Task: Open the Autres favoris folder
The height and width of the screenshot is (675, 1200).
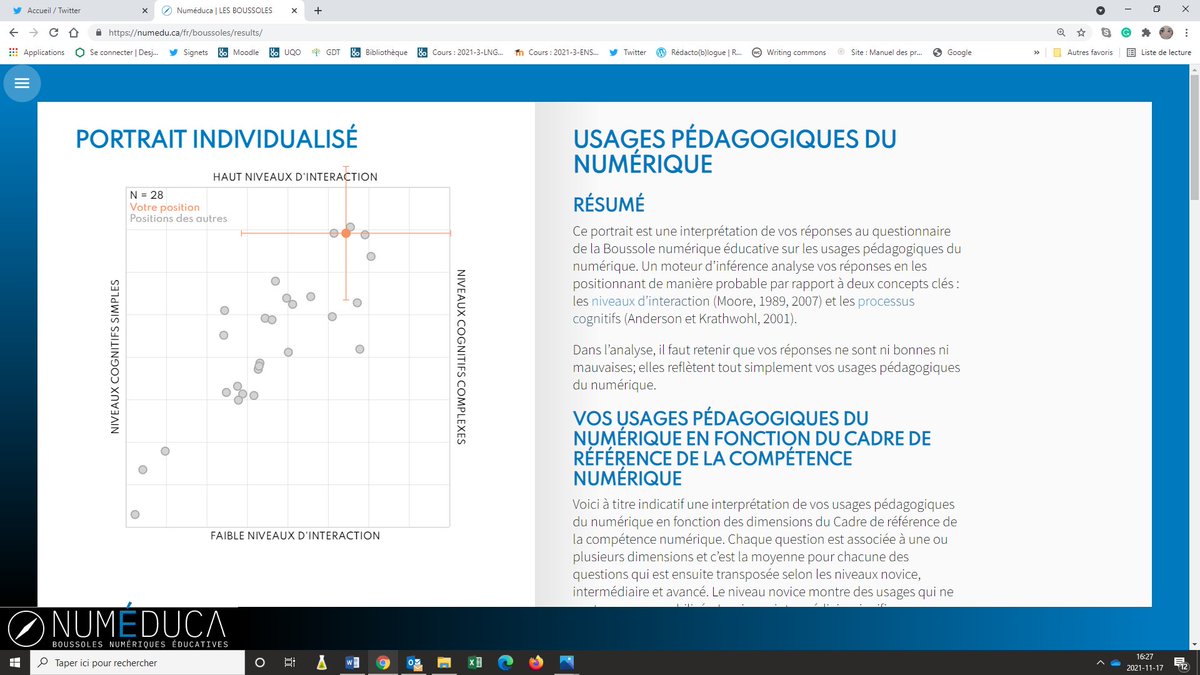Action: (x=1085, y=52)
